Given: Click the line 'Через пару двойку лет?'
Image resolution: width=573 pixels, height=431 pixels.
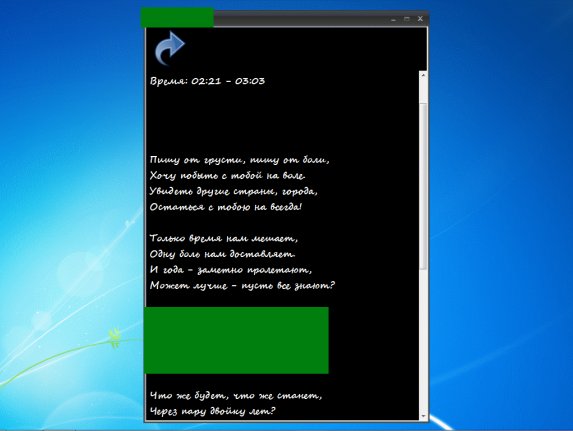Looking at the screenshot, I should pyautogui.click(x=212, y=412).
